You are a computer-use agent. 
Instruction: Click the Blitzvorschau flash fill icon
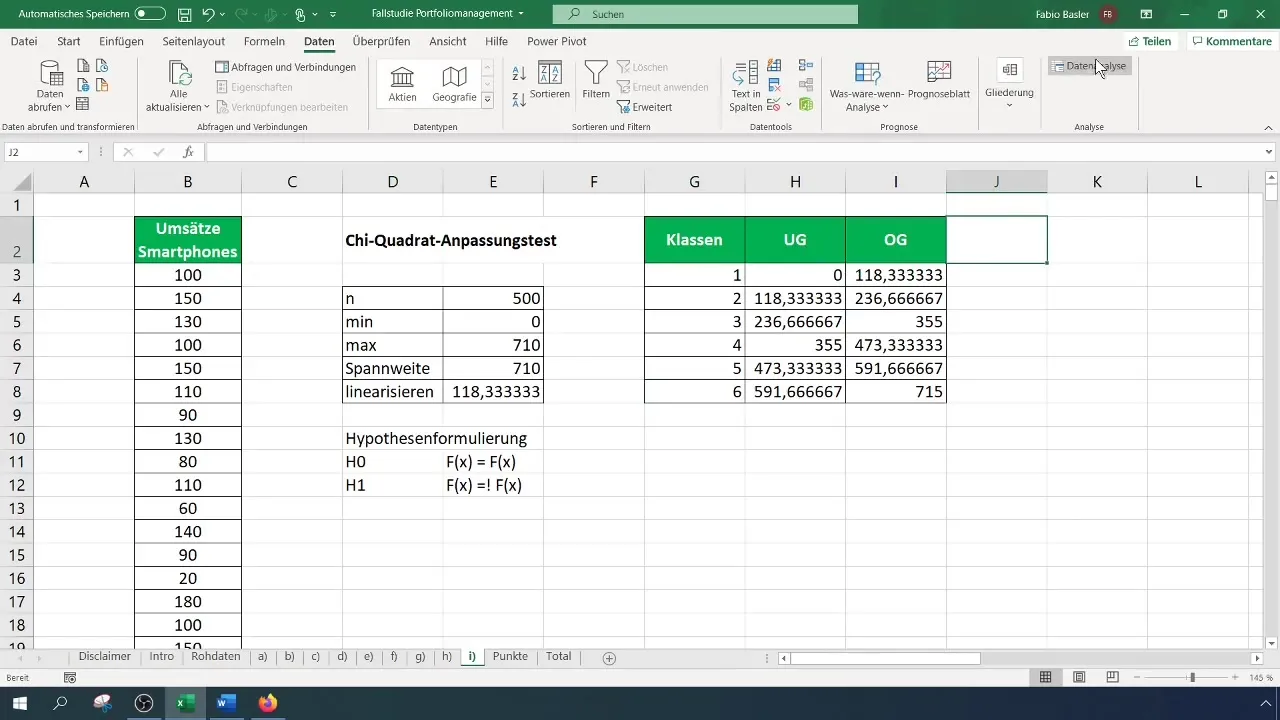point(773,65)
